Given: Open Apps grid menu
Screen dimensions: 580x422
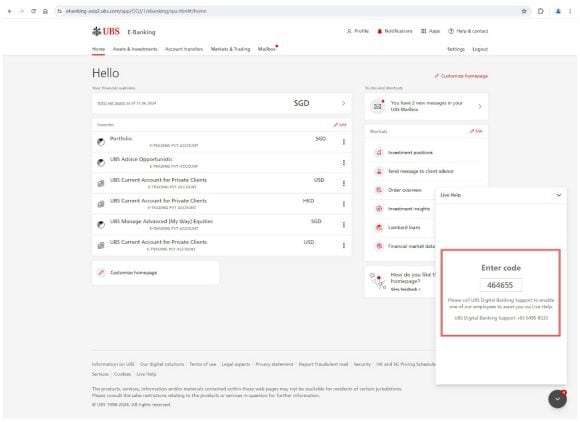Looking at the screenshot, I should [x=430, y=31].
